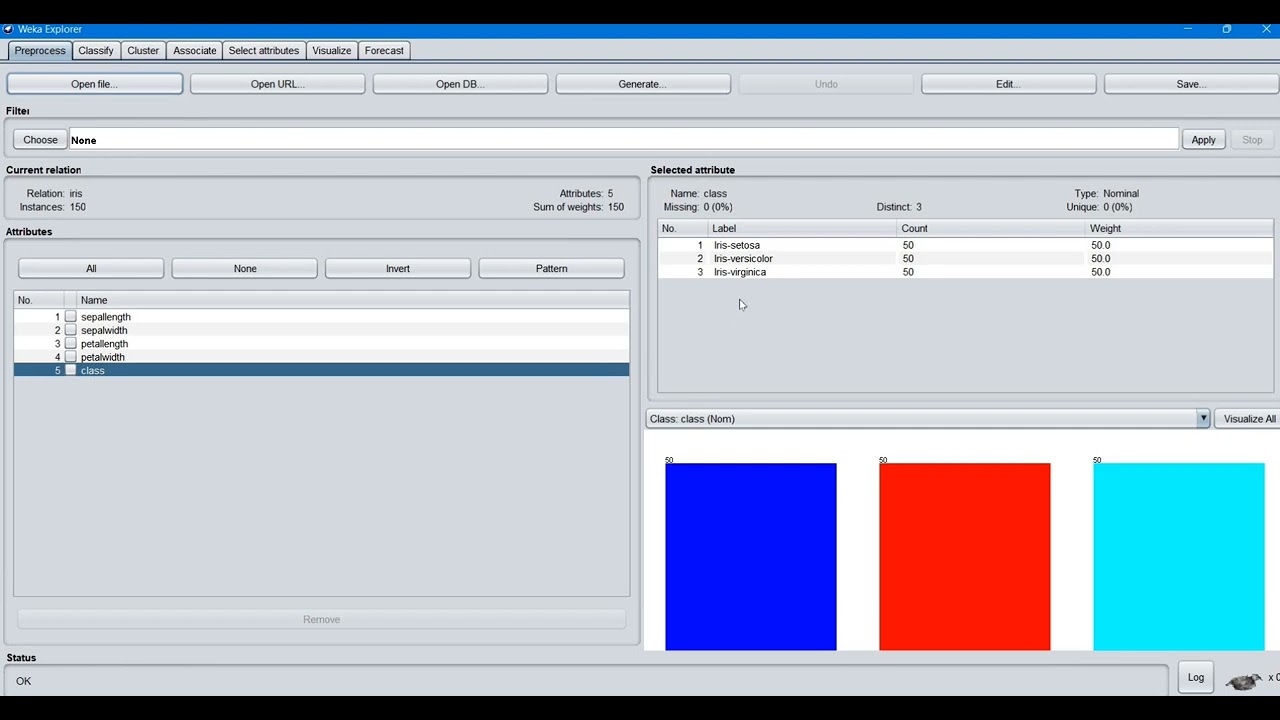Click the None attributes button
The height and width of the screenshot is (720, 1280).
click(x=245, y=269)
